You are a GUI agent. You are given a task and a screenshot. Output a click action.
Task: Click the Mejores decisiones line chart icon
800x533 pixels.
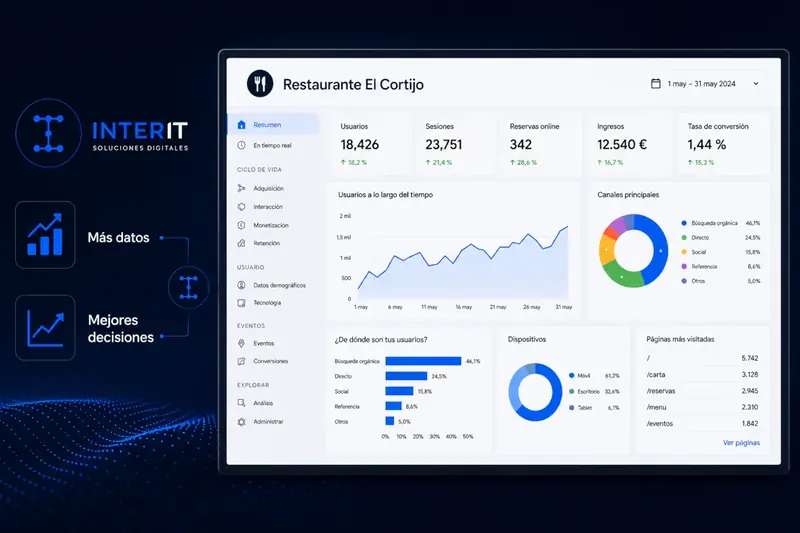(45, 328)
